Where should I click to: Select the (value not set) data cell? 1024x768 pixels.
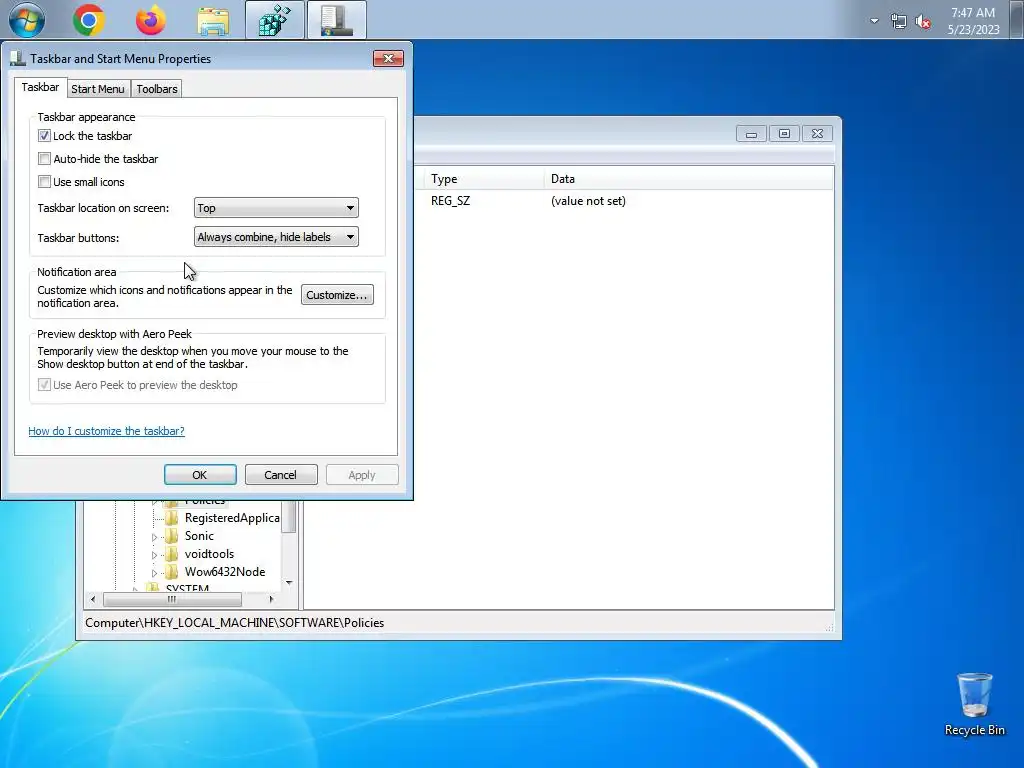pyautogui.click(x=588, y=200)
